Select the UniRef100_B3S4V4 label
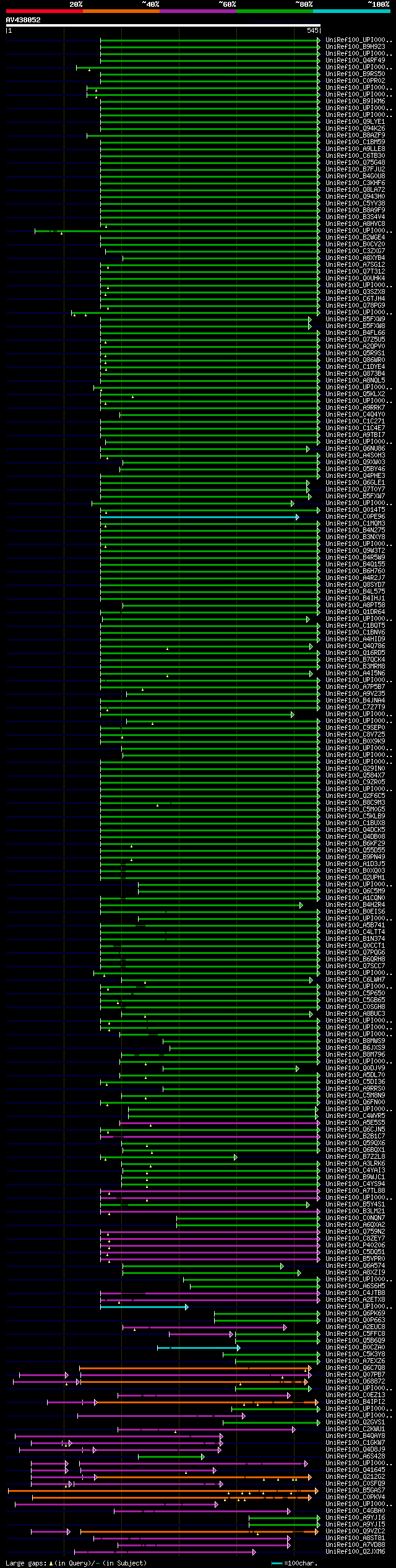This screenshot has width=396, height=1568. pyautogui.click(x=355, y=217)
